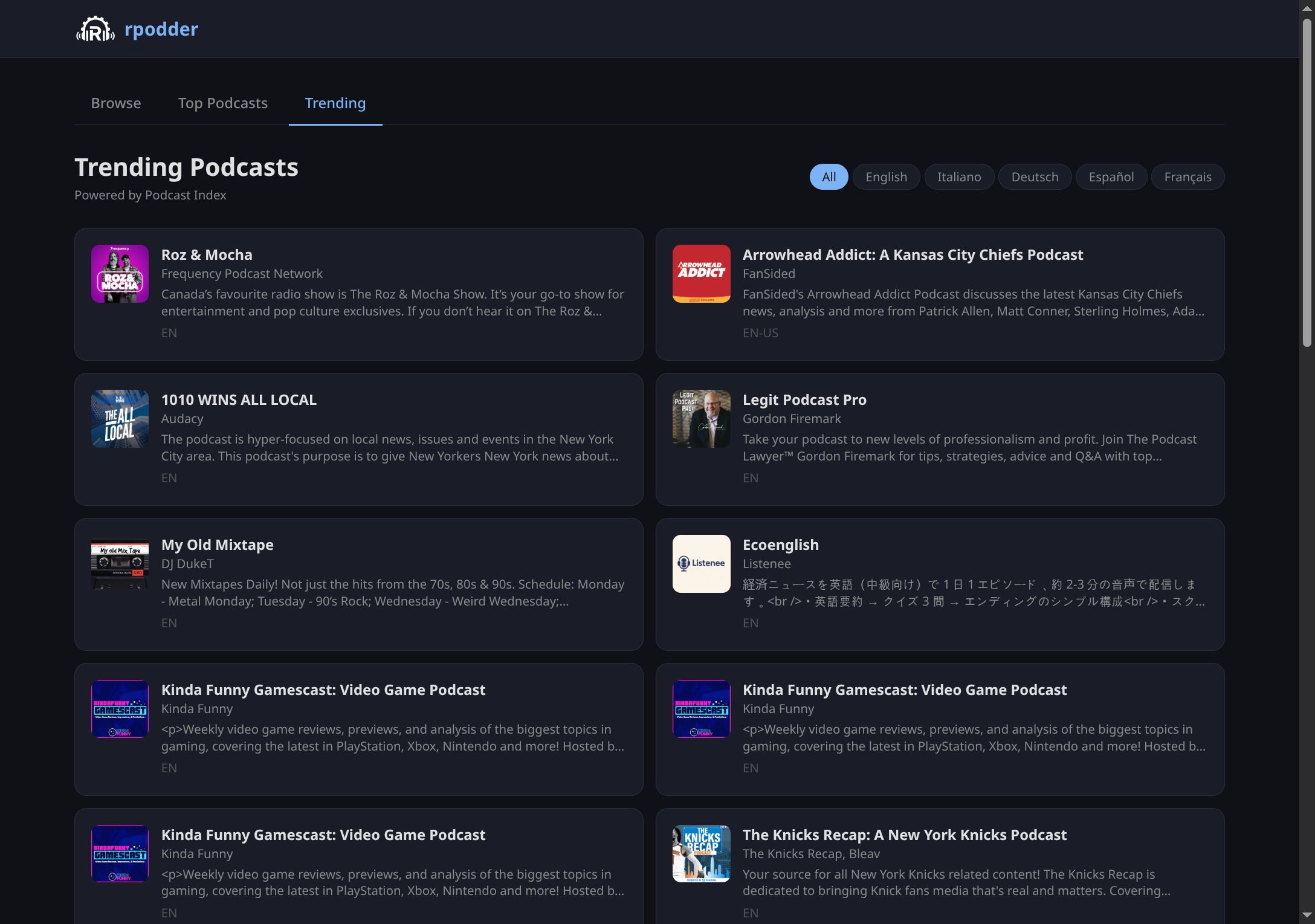The image size is (1315, 924).
Task: Switch to the Top Podcasts tab
Action: [222, 103]
